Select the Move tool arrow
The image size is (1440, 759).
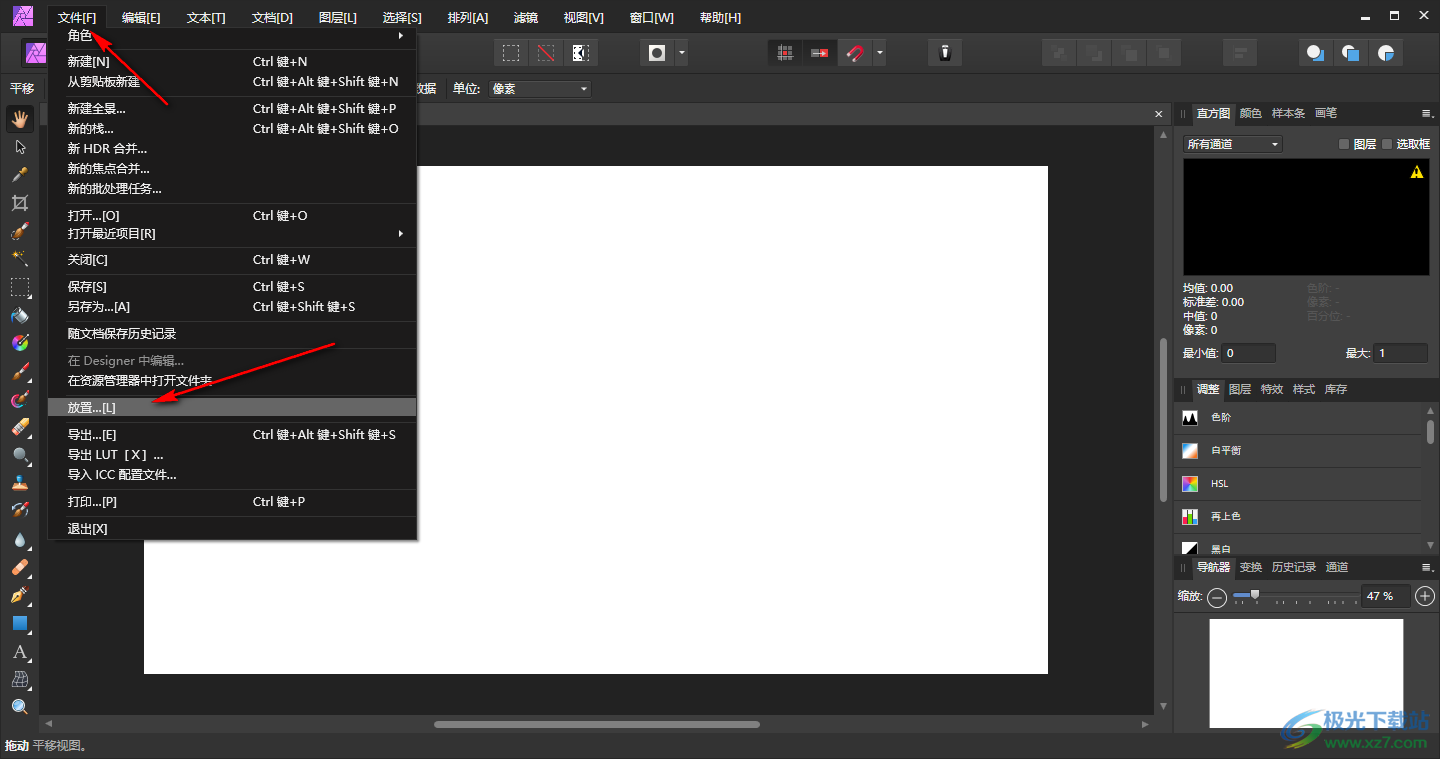pos(19,147)
